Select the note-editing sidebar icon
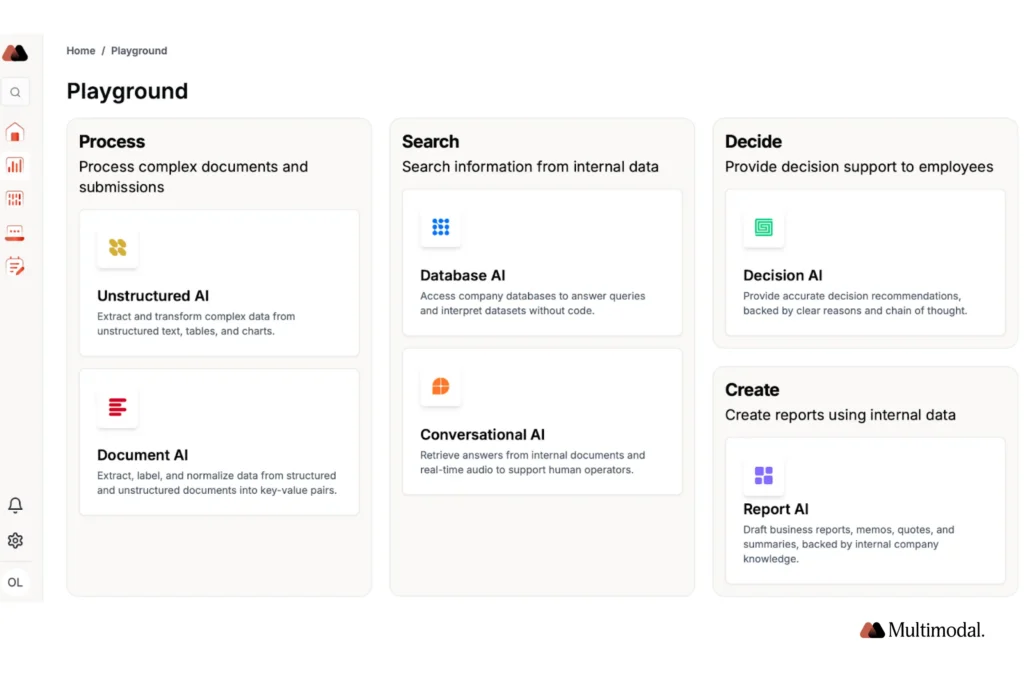 tap(15, 265)
